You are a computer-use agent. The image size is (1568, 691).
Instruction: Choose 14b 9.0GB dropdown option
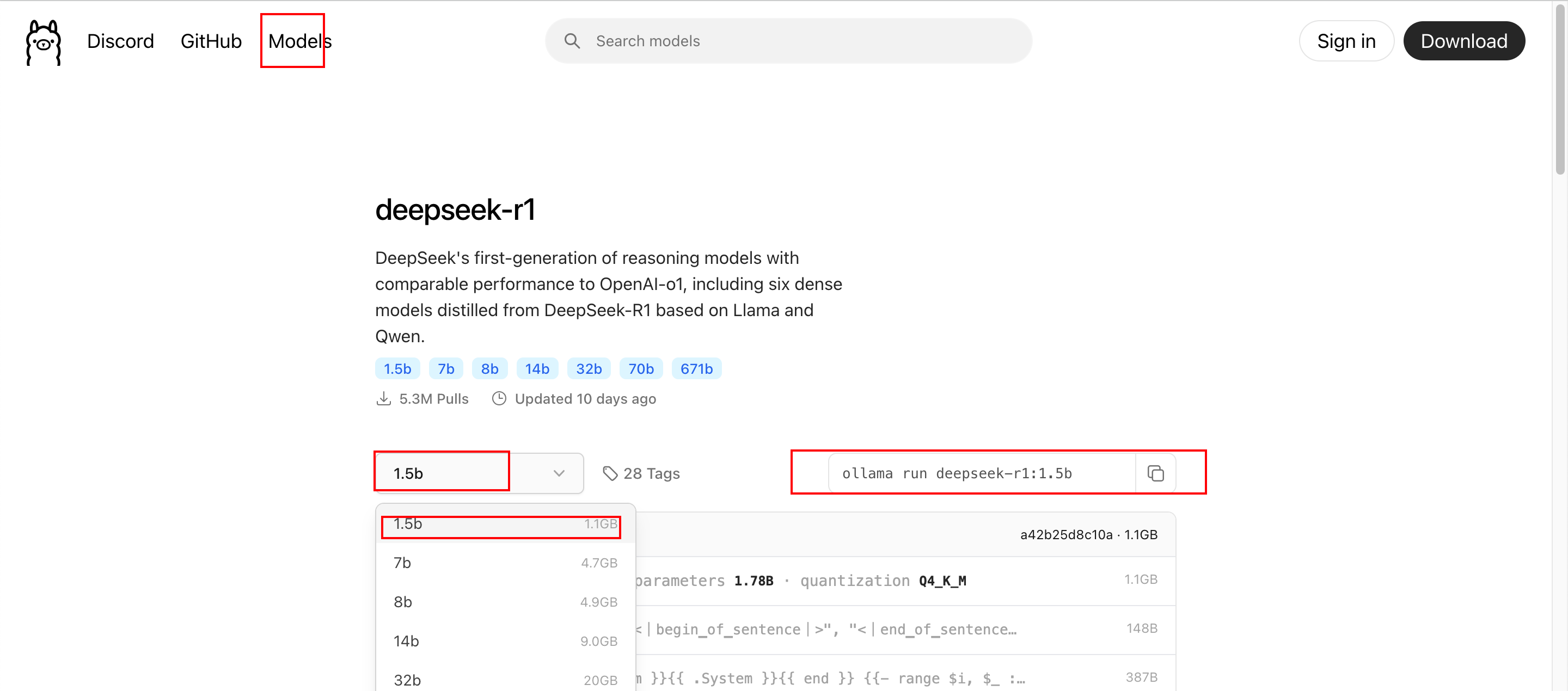click(x=505, y=641)
